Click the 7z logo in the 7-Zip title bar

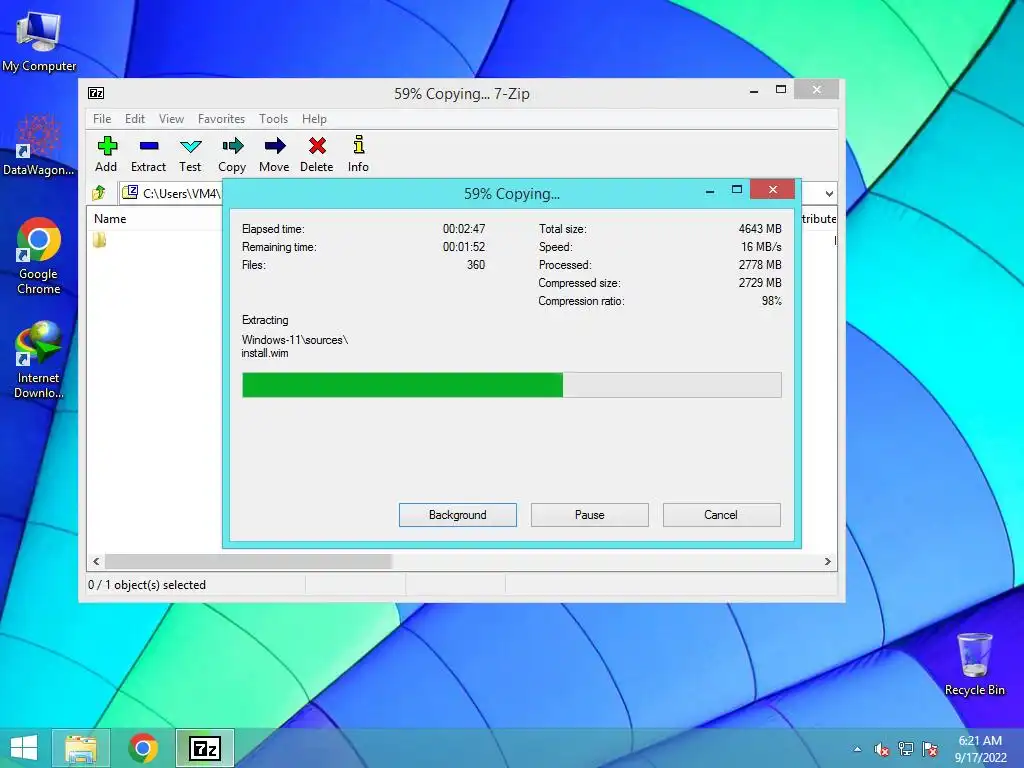click(96, 93)
